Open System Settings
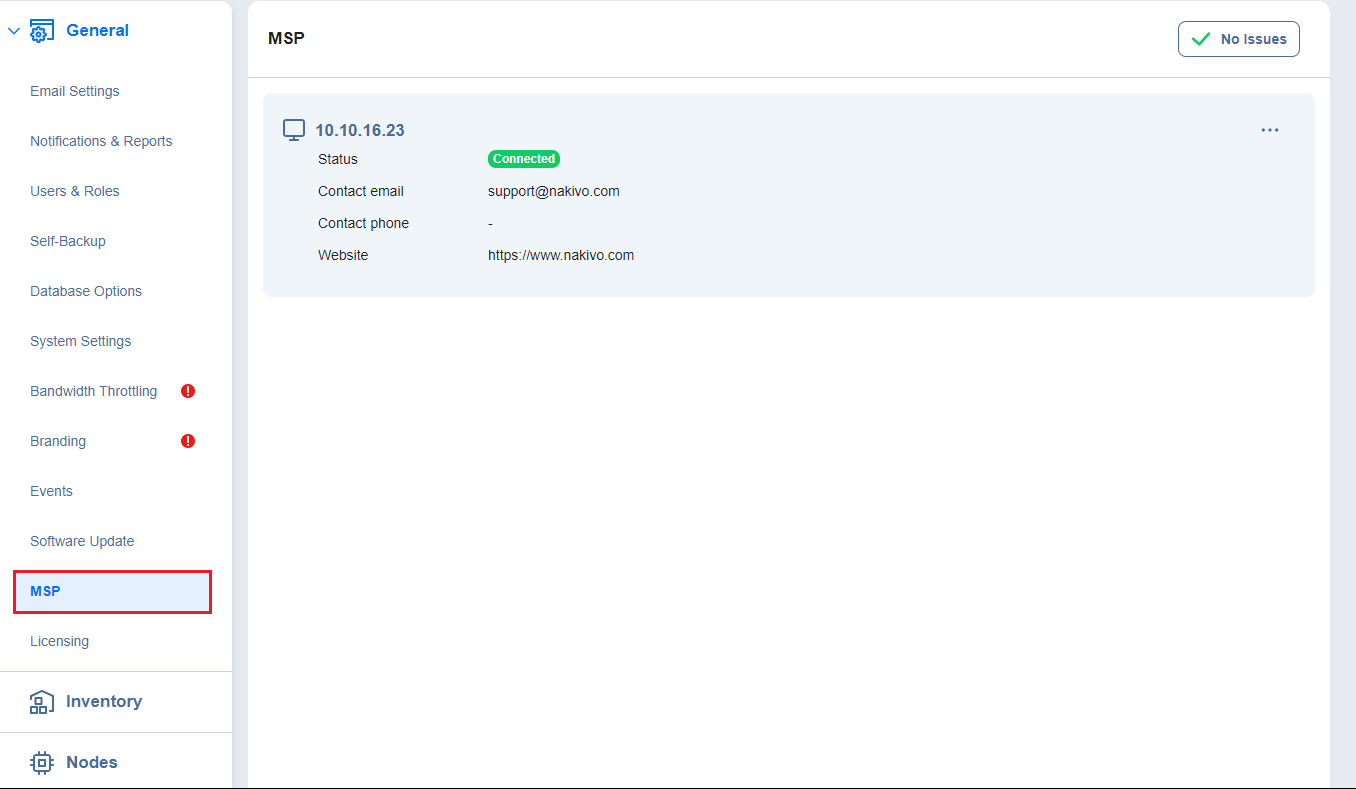 click(x=81, y=341)
